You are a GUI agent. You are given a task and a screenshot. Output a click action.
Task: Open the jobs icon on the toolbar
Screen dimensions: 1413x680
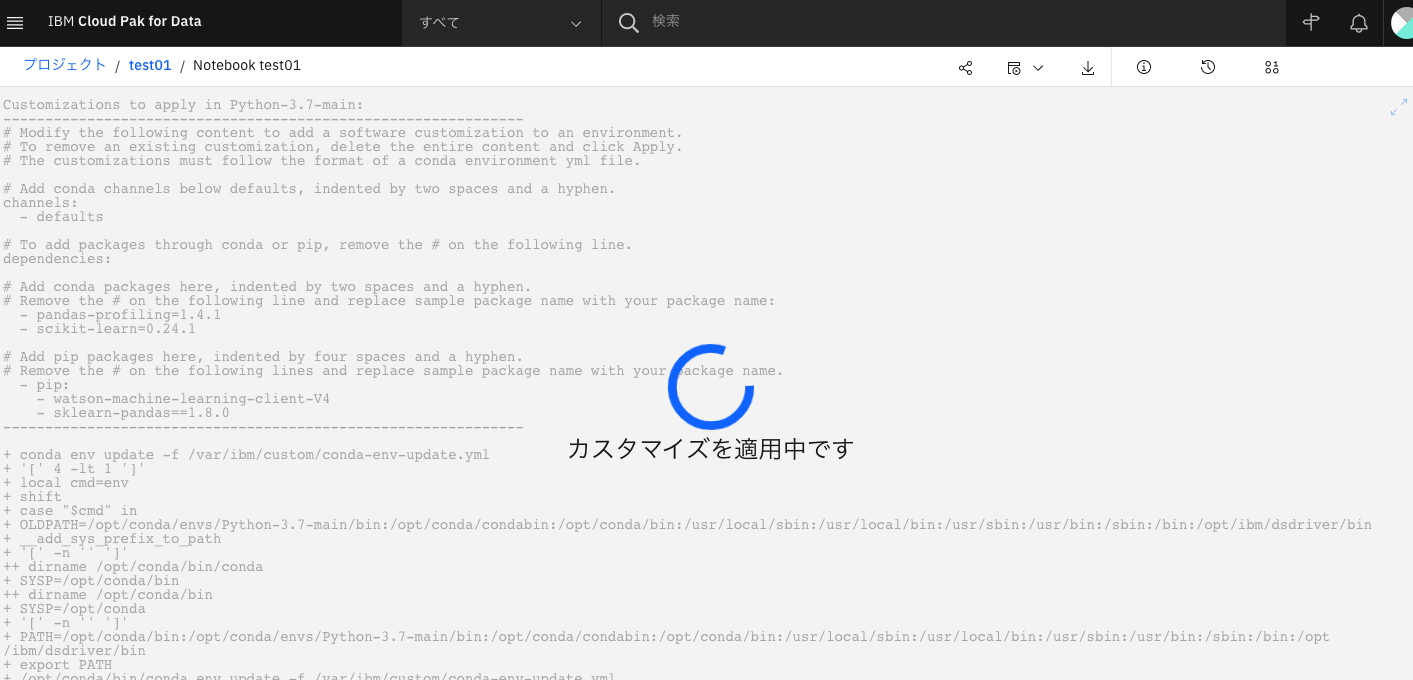pos(1272,67)
